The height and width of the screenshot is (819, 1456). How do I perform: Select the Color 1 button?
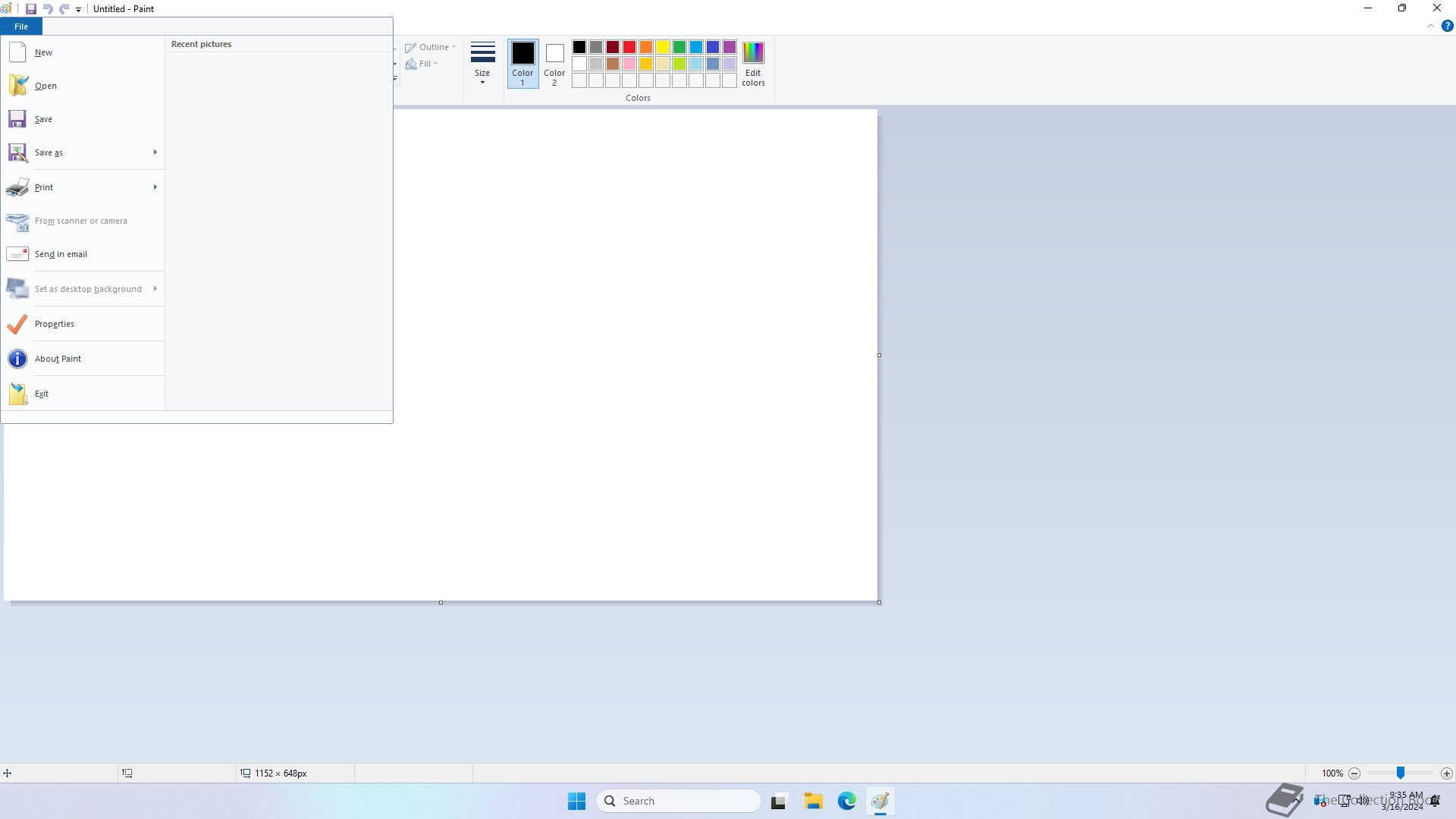522,64
